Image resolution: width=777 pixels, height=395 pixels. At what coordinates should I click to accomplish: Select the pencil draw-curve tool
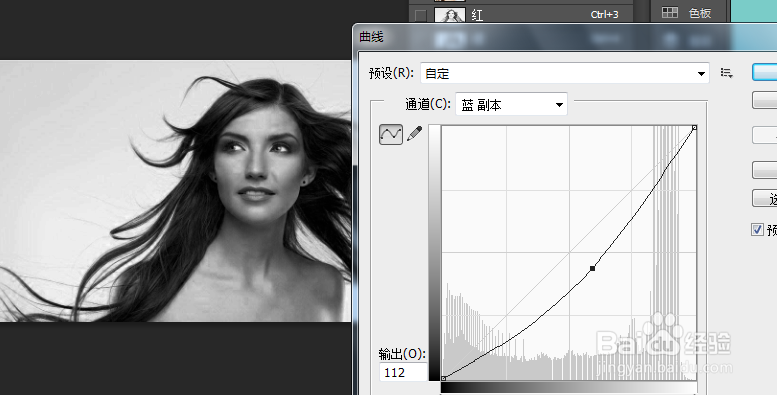click(415, 134)
